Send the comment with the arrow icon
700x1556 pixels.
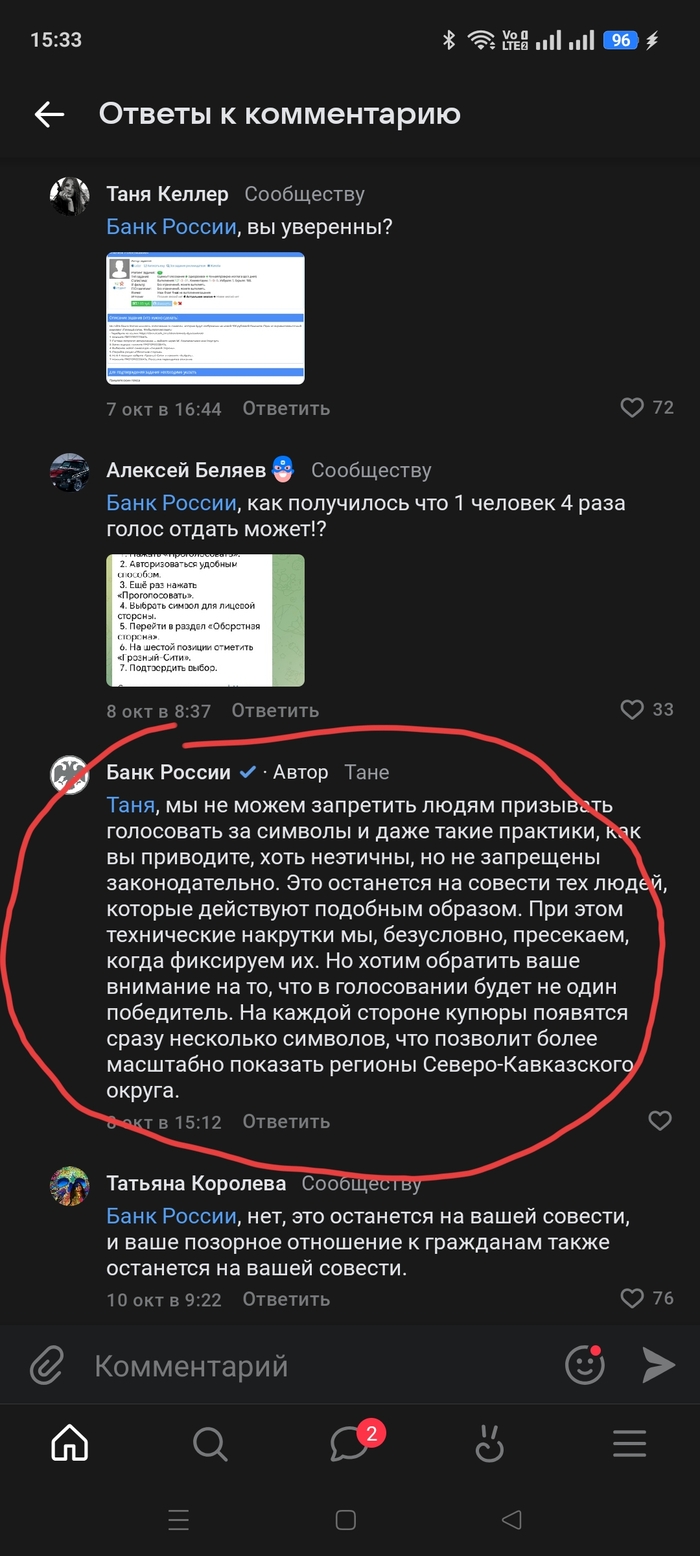(x=658, y=1364)
